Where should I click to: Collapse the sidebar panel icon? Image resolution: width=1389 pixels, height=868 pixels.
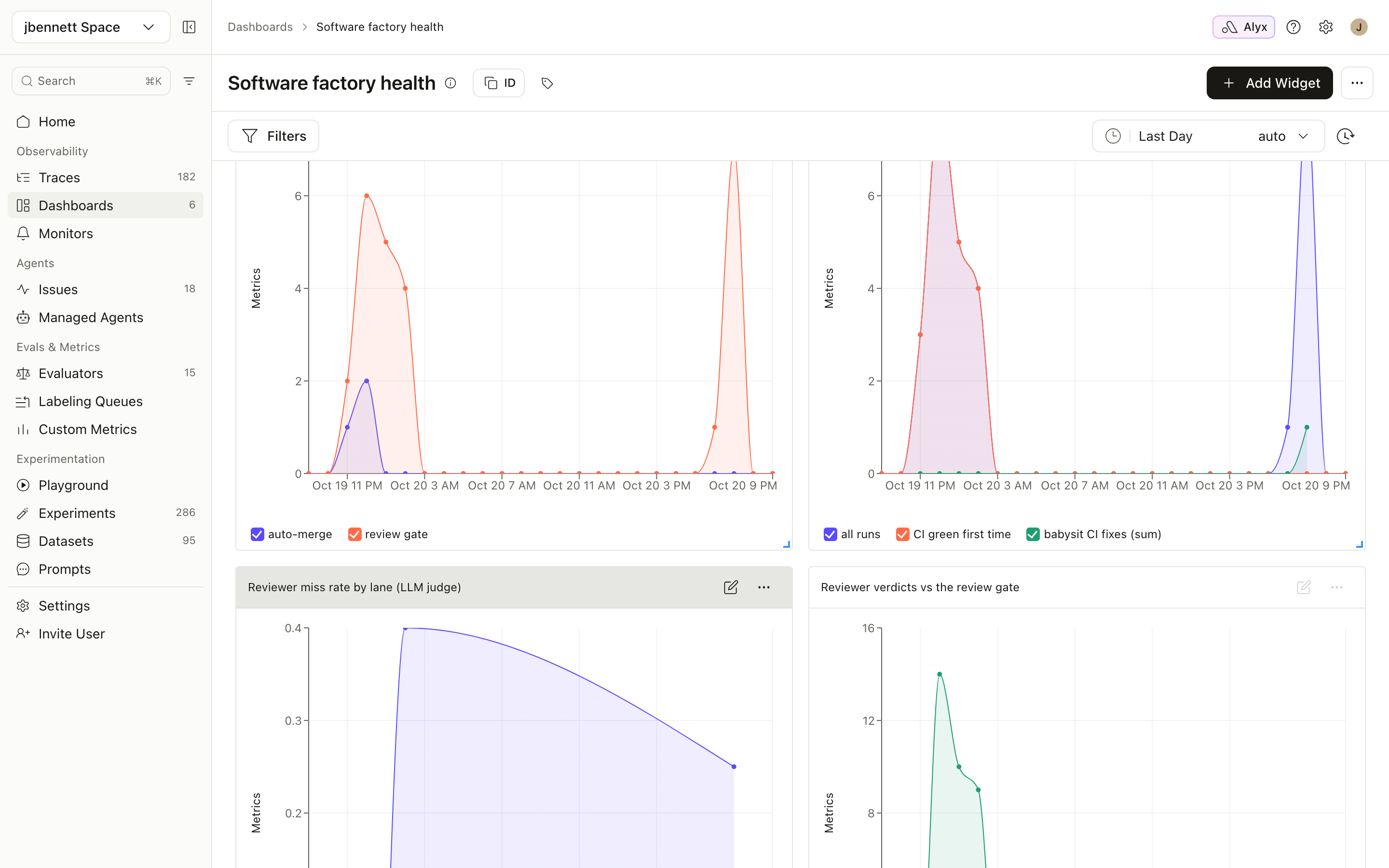pos(189,27)
